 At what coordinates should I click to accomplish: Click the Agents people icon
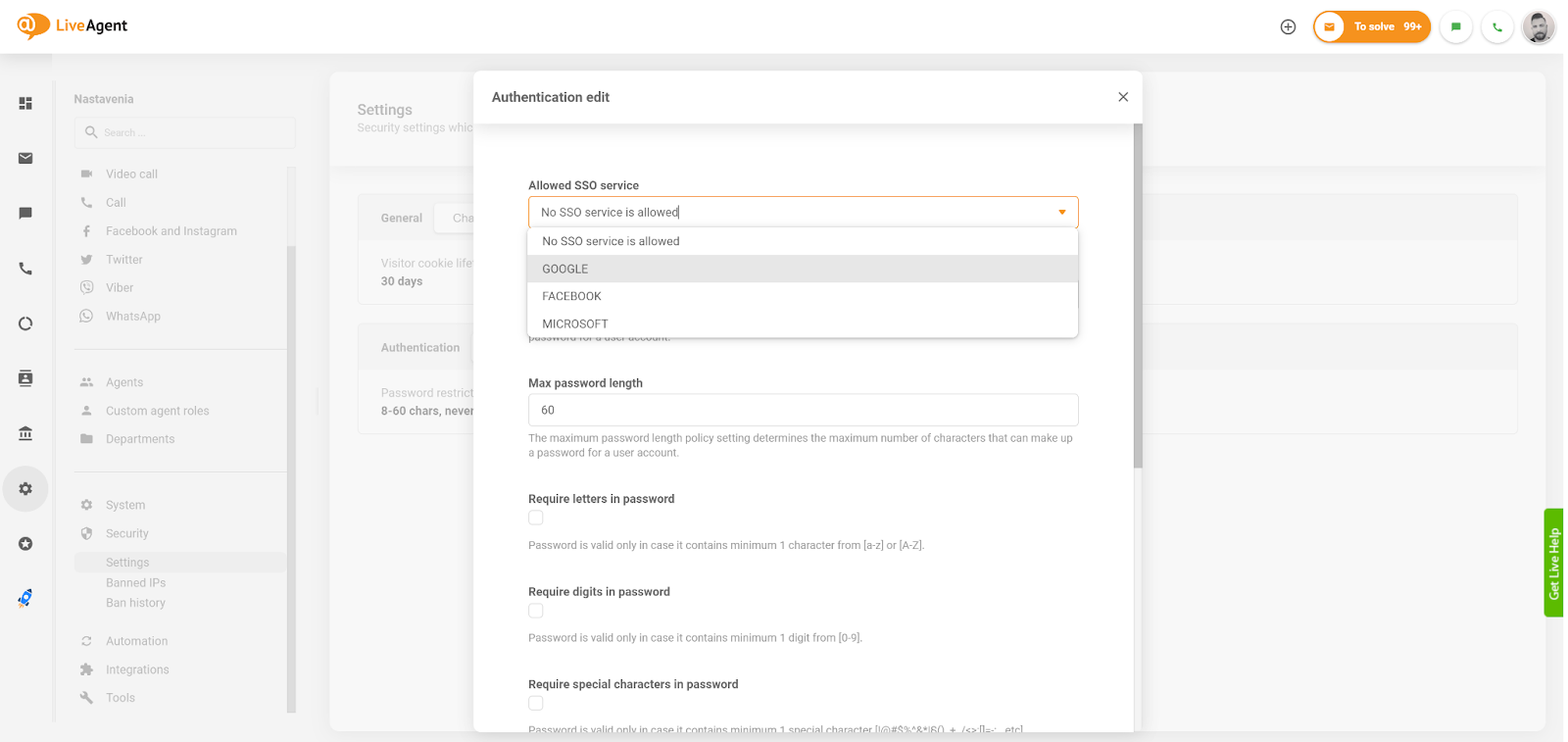86,382
